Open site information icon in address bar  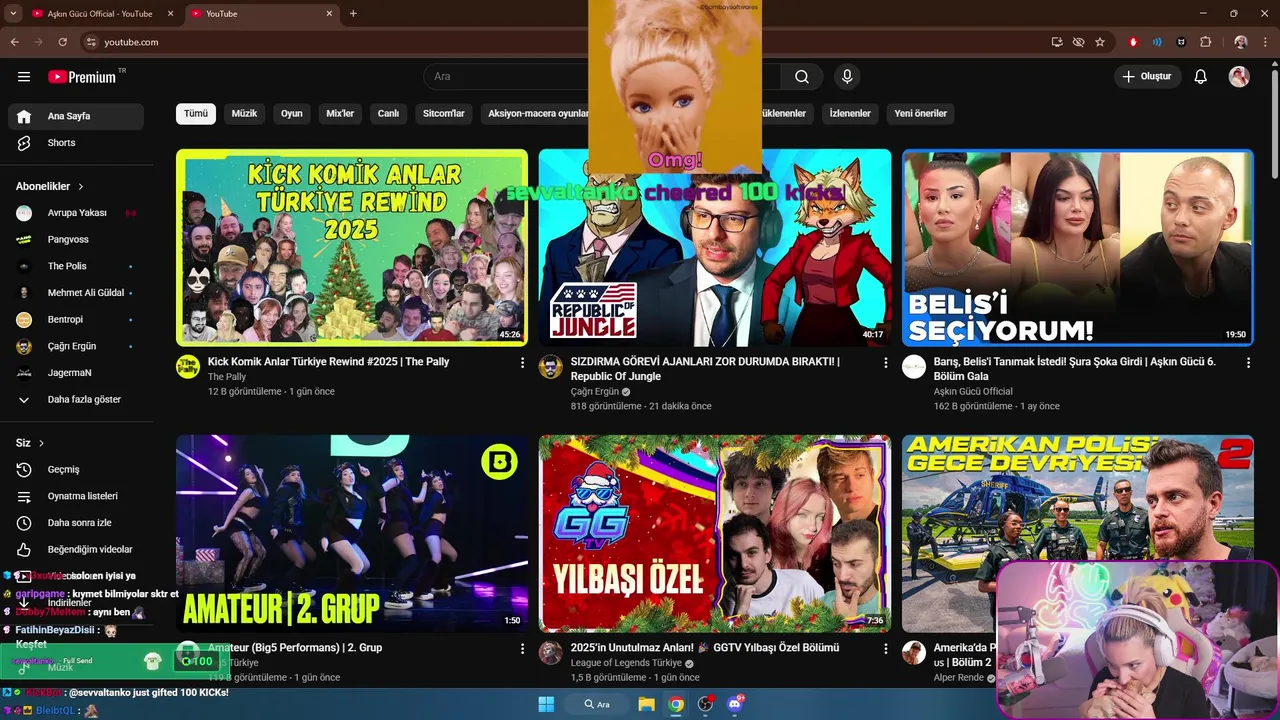click(x=91, y=42)
